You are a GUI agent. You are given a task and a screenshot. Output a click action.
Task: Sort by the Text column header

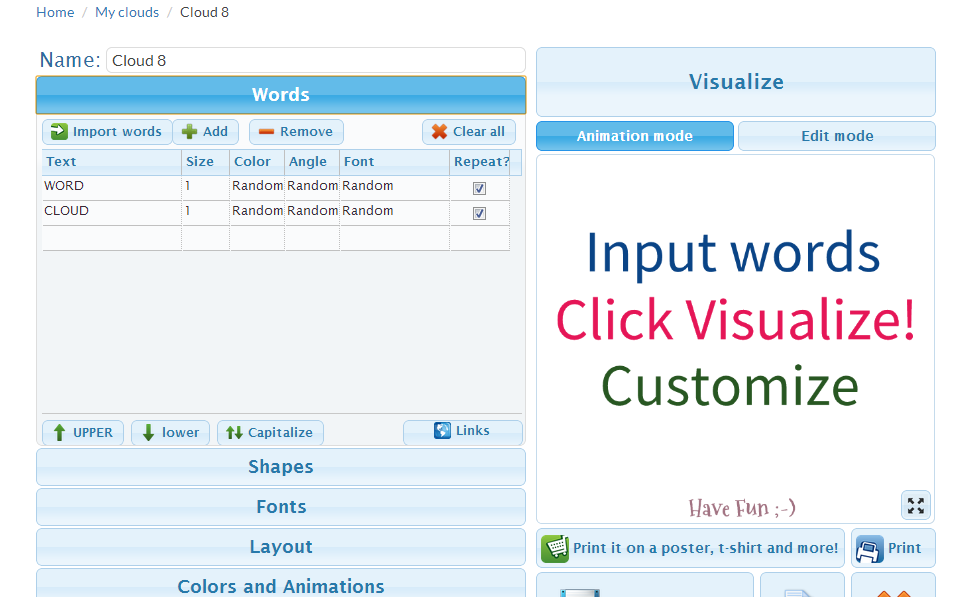[x=112, y=162]
